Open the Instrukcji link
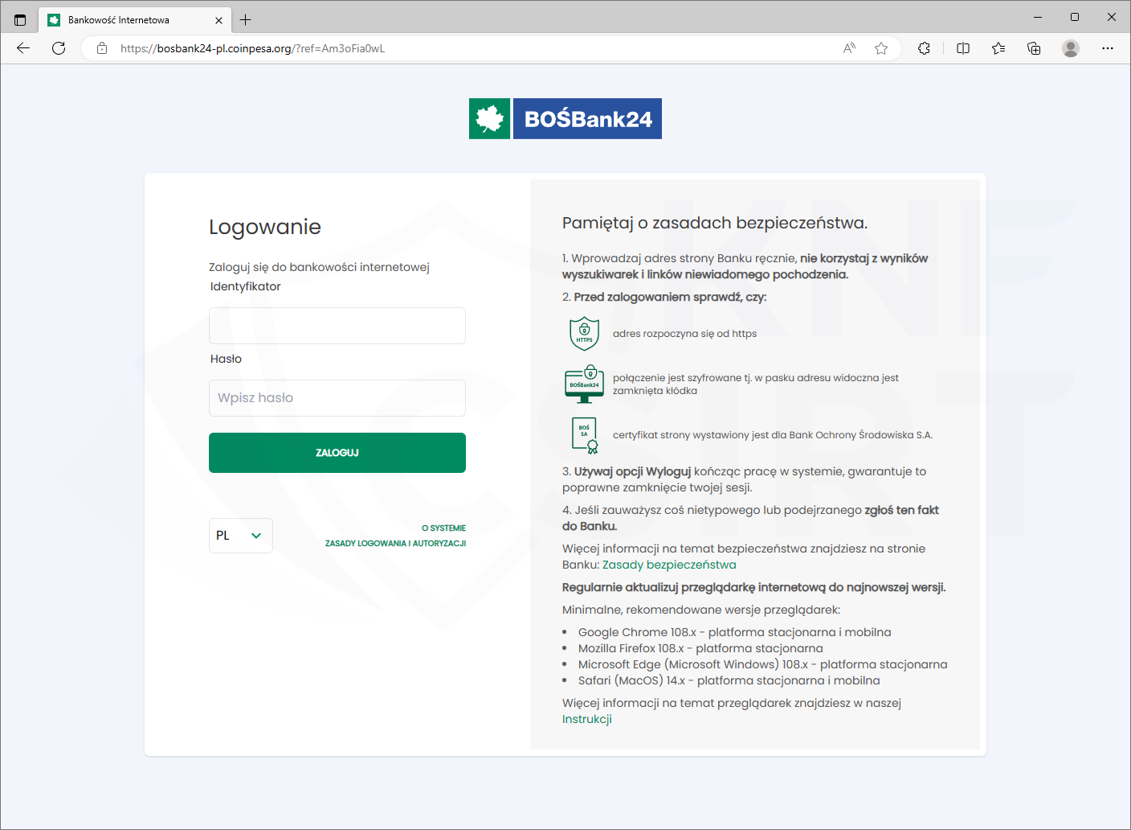 (587, 719)
